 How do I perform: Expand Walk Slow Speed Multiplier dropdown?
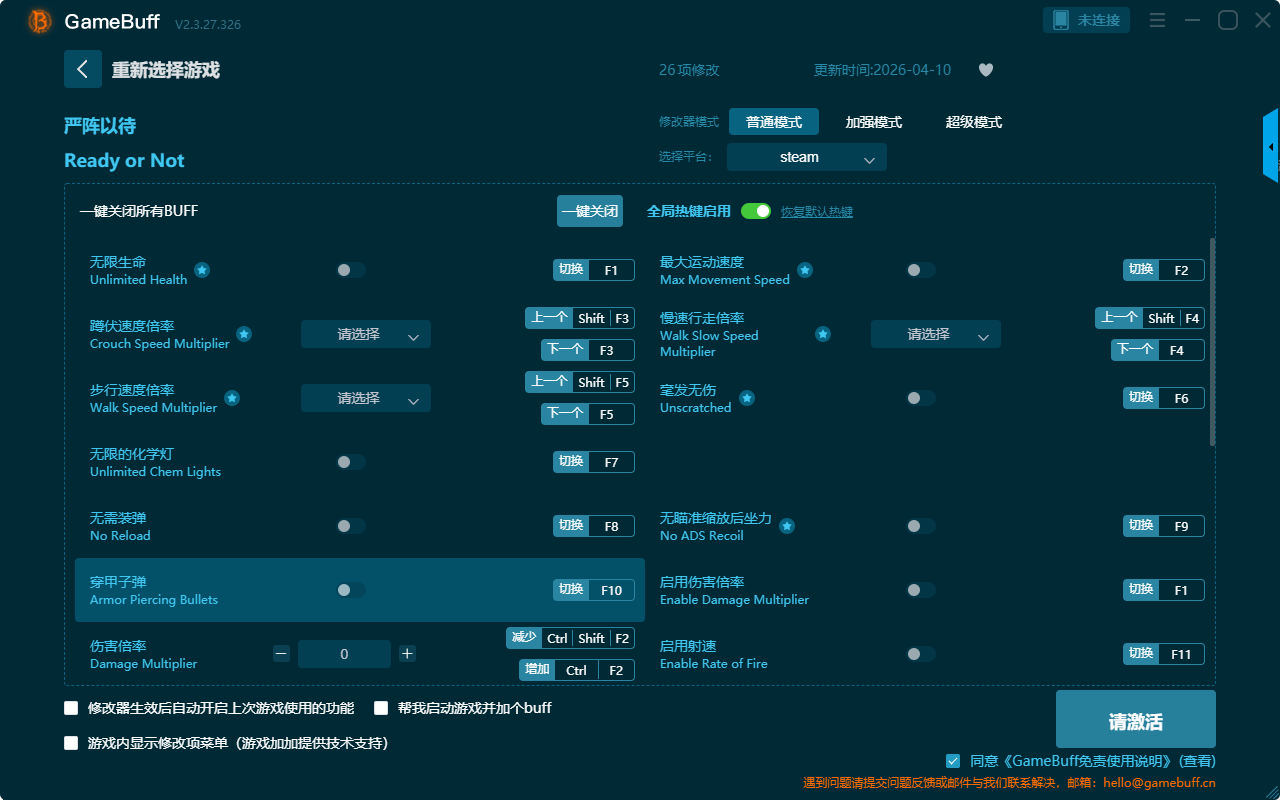click(x=935, y=335)
